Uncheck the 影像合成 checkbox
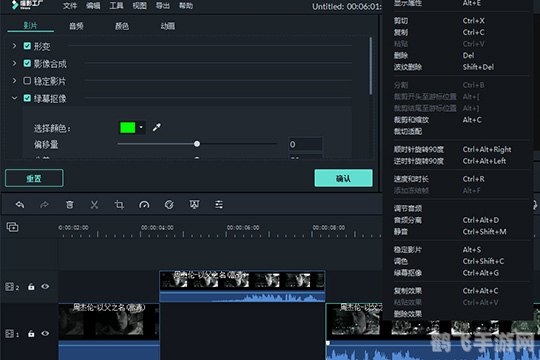 coord(27,63)
